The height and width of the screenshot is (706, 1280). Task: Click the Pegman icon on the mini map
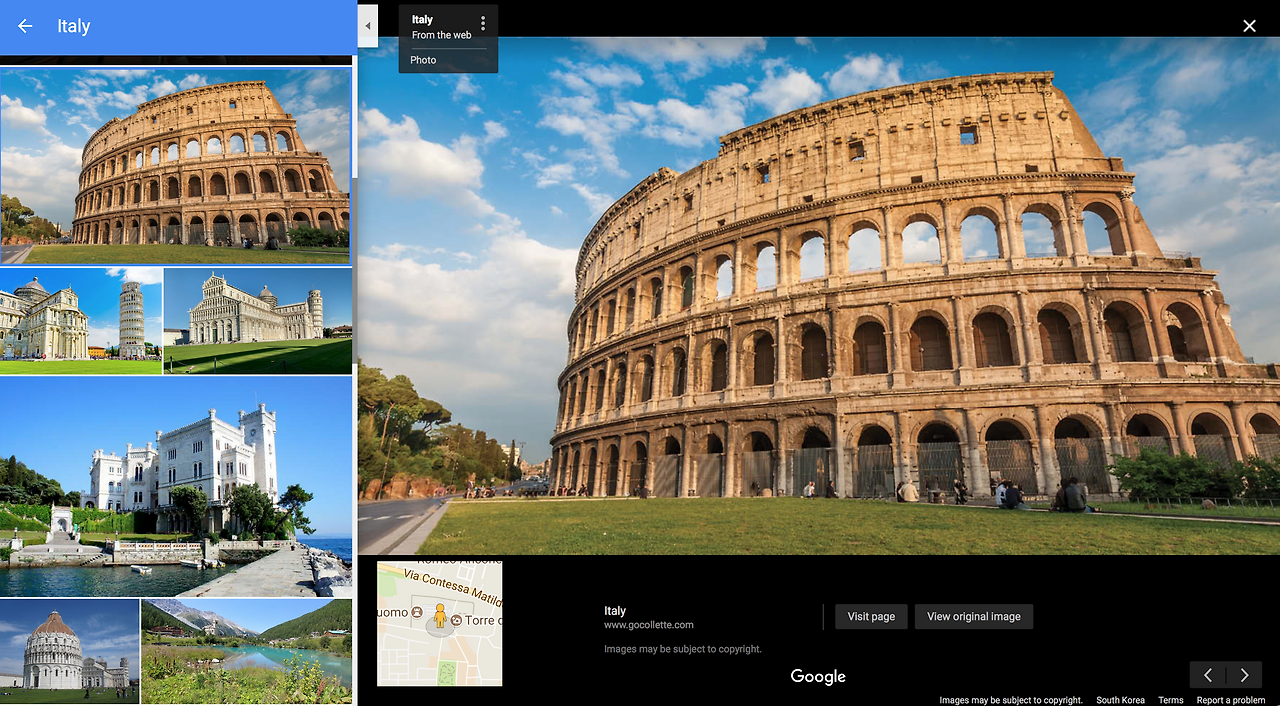pos(440,616)
